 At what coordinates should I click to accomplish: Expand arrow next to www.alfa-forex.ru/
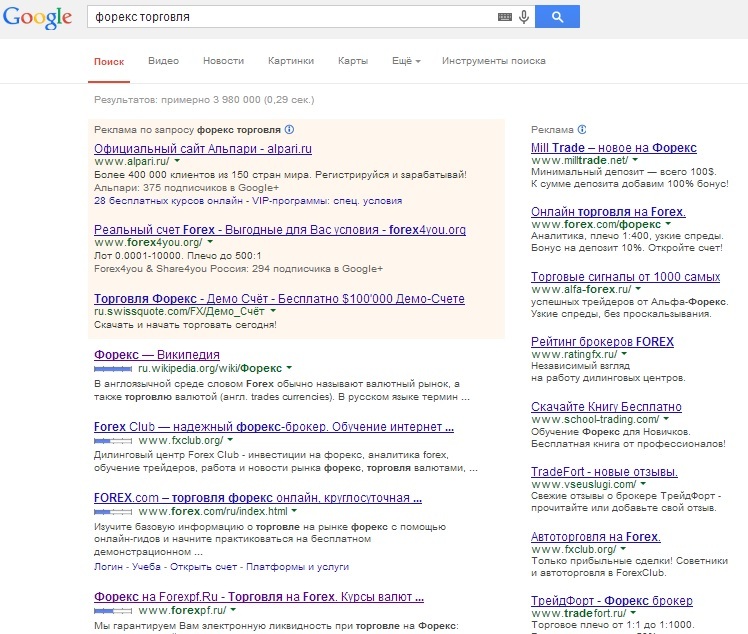coord(638,289)
